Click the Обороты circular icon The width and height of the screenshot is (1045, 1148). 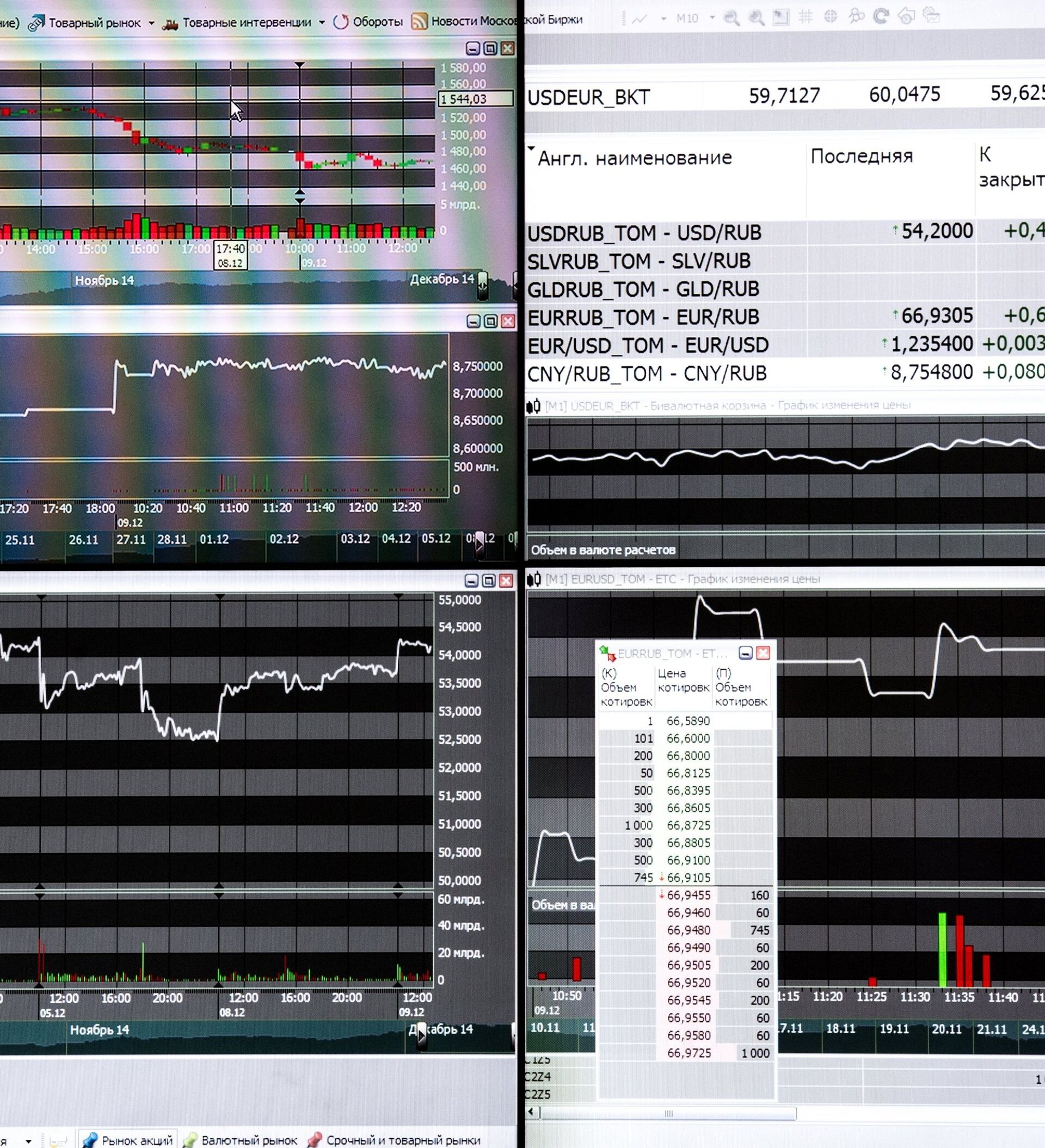pyautogui.click(x=341, y=22)
